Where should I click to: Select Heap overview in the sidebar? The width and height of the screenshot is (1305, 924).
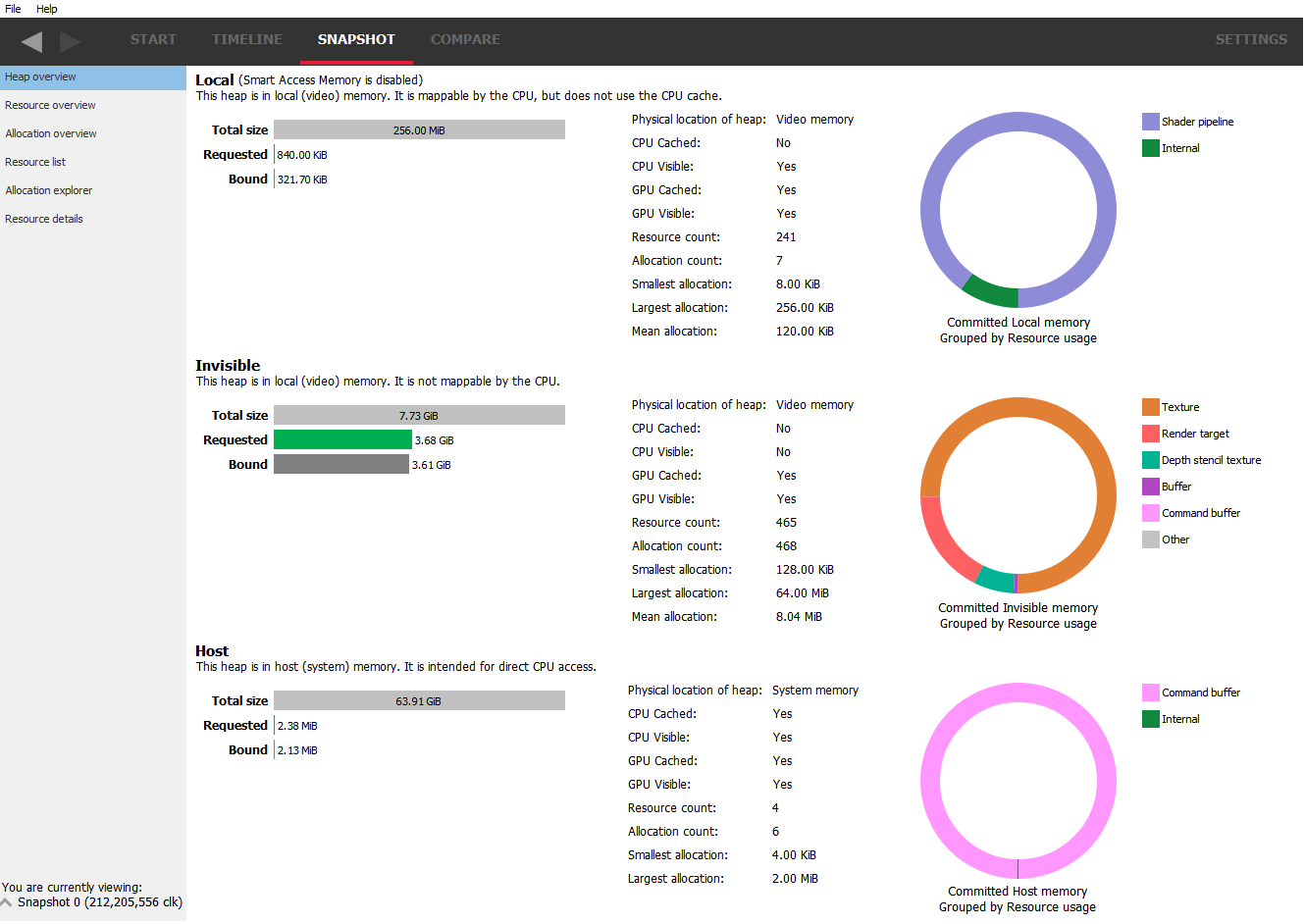40,77
